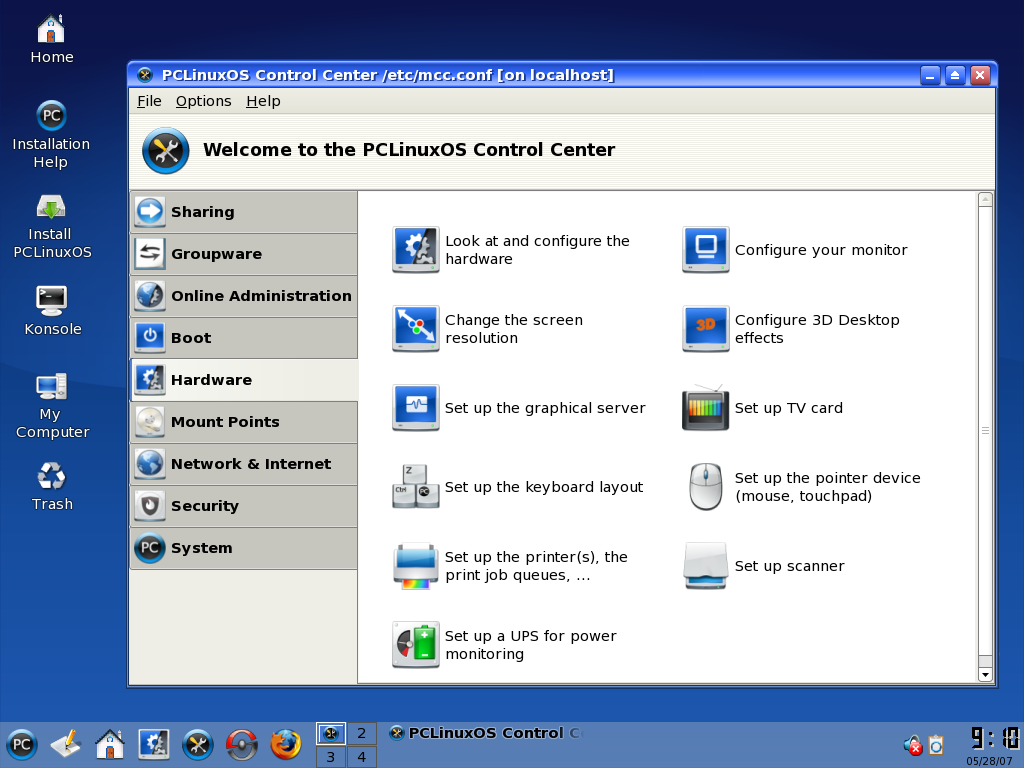The height and width of the screenshot is (768, 1024).
Task: Click the window menu icon in title bar
Action: pos(145,75)
